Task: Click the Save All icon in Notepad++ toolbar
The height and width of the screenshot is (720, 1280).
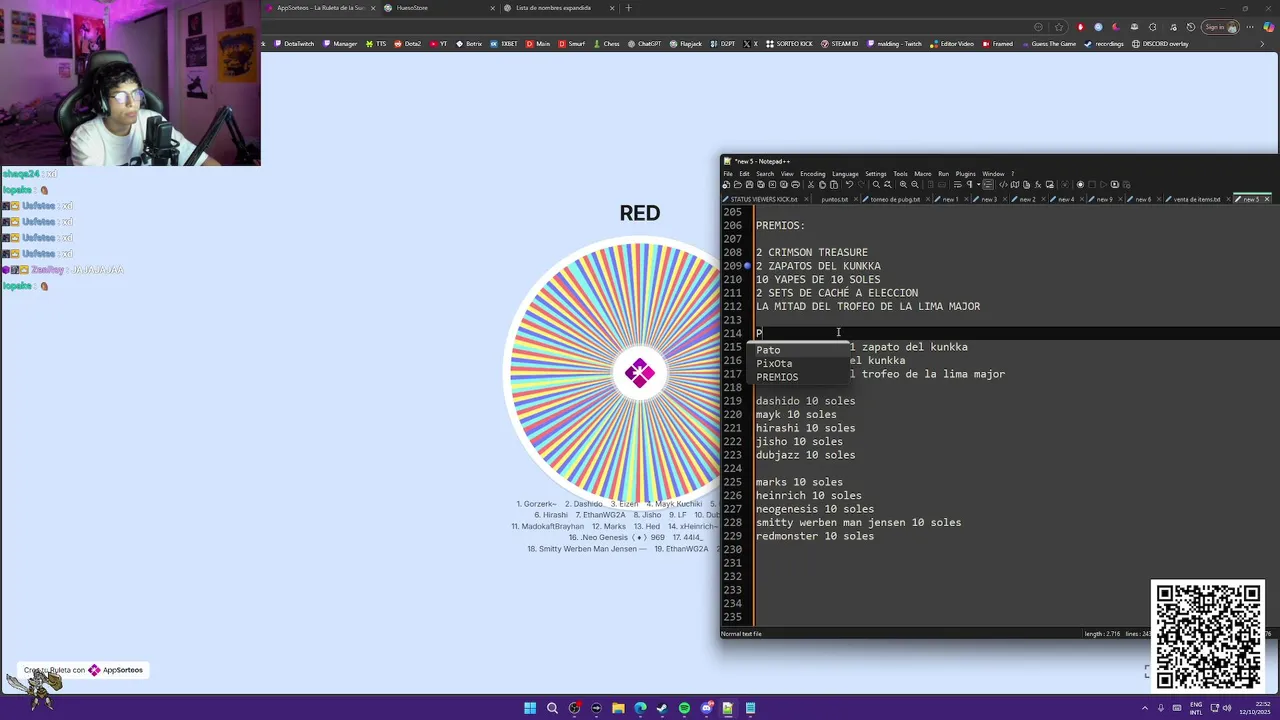Action: coord(761,184)
